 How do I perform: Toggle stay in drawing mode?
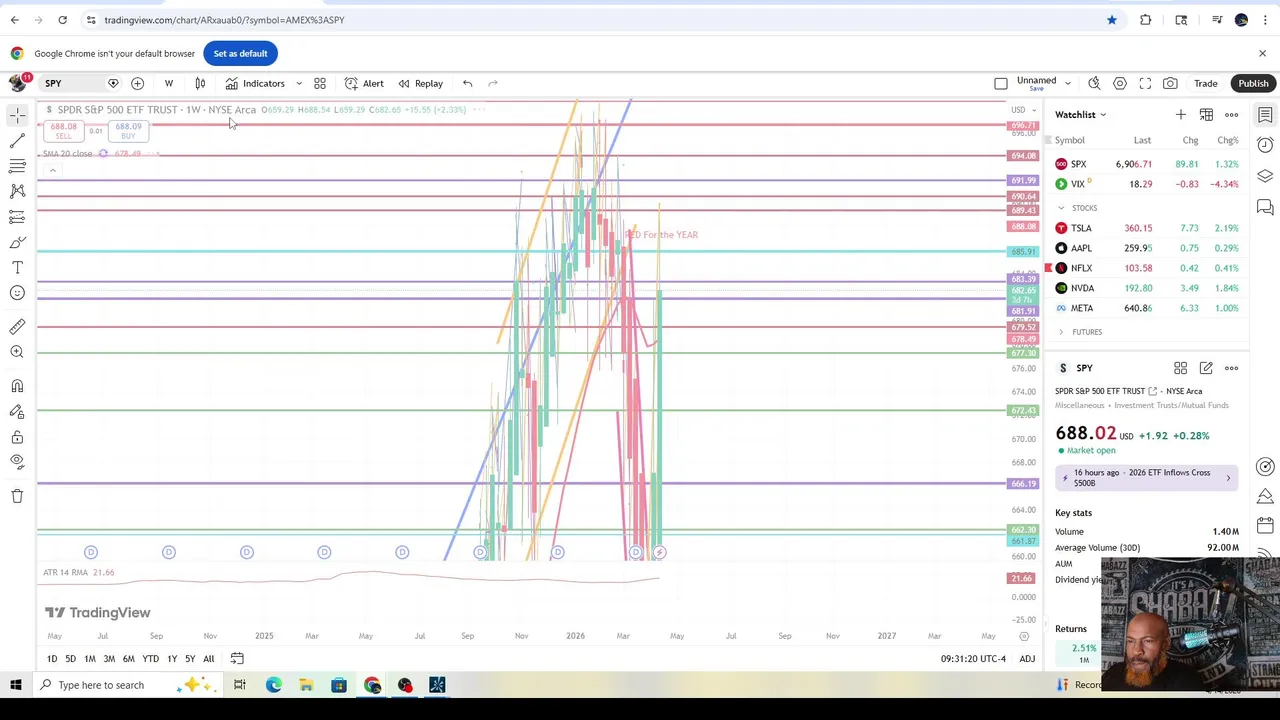[17, 412]
